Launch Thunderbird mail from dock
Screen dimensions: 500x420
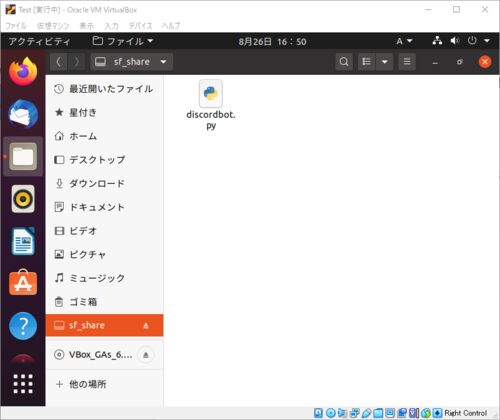23,114
